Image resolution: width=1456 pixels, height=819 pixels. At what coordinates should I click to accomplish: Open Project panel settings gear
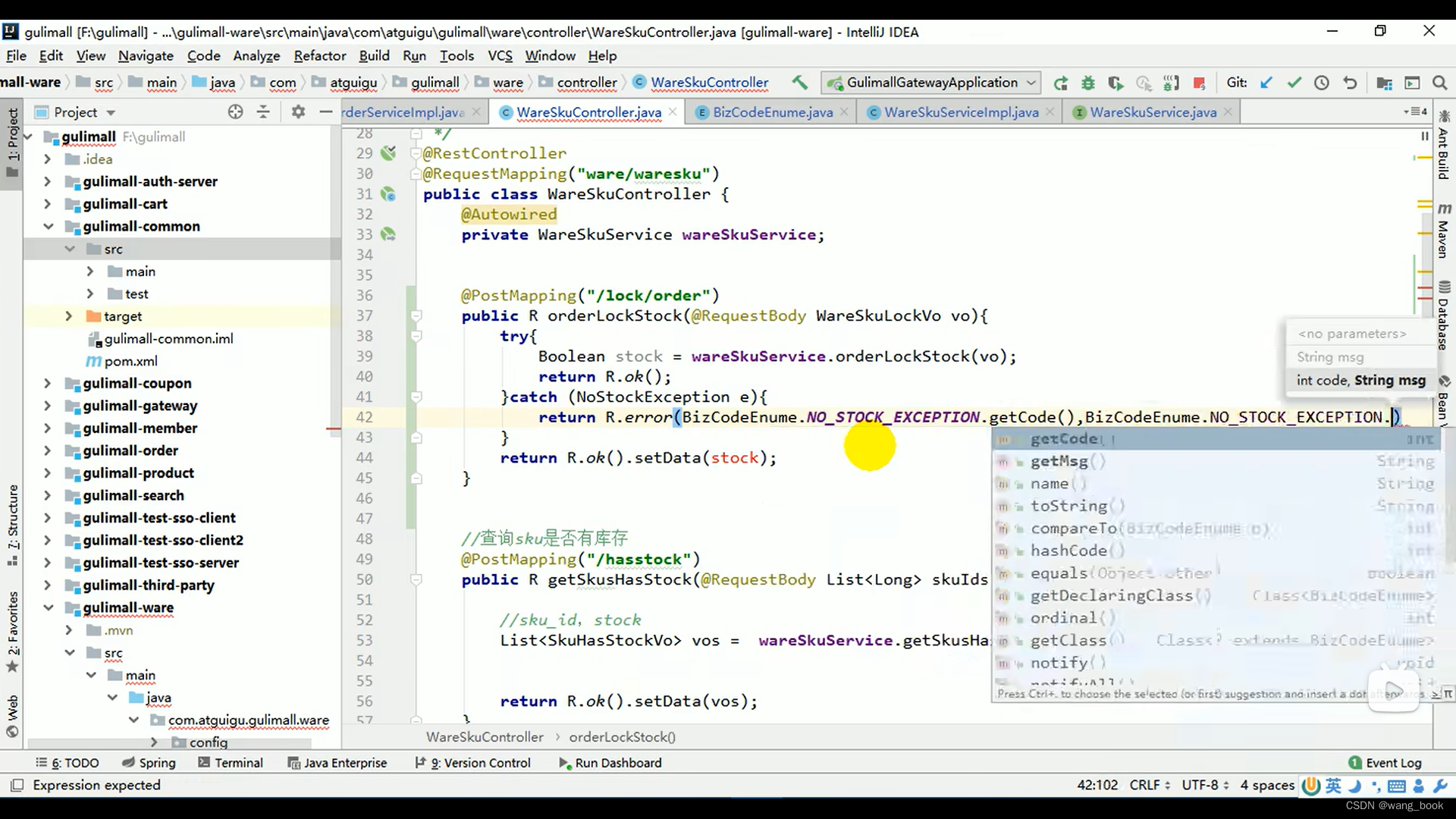(298, 112)
